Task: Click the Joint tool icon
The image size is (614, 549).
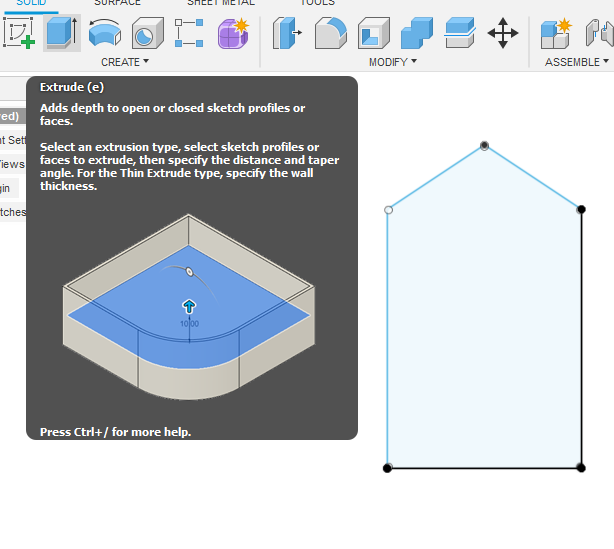Action: (x=600, y=33)
